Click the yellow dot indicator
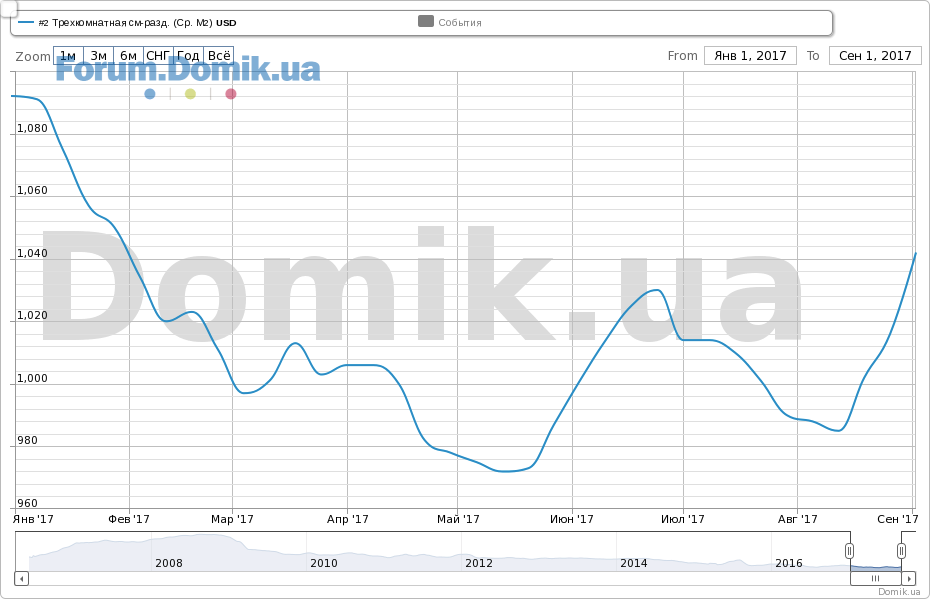The width and height of the screenshot is (931, 600). (190, 94)
